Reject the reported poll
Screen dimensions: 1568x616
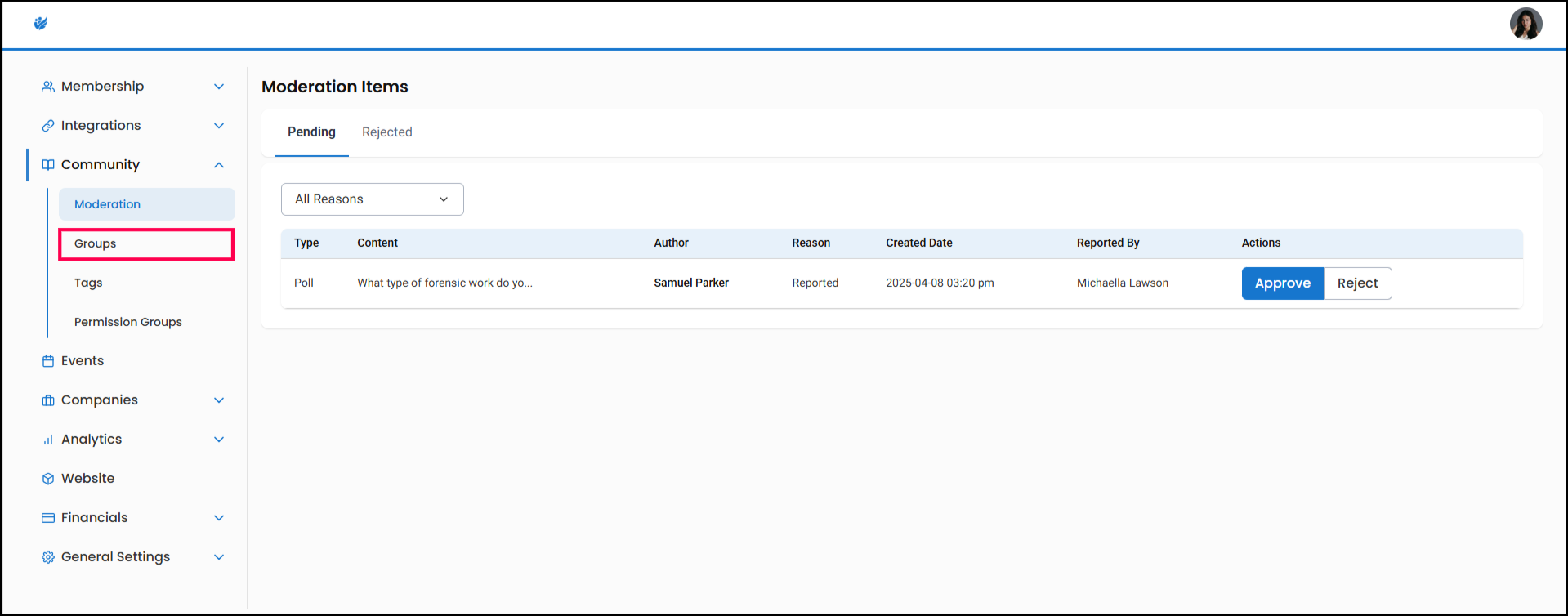coord(1357,283)
